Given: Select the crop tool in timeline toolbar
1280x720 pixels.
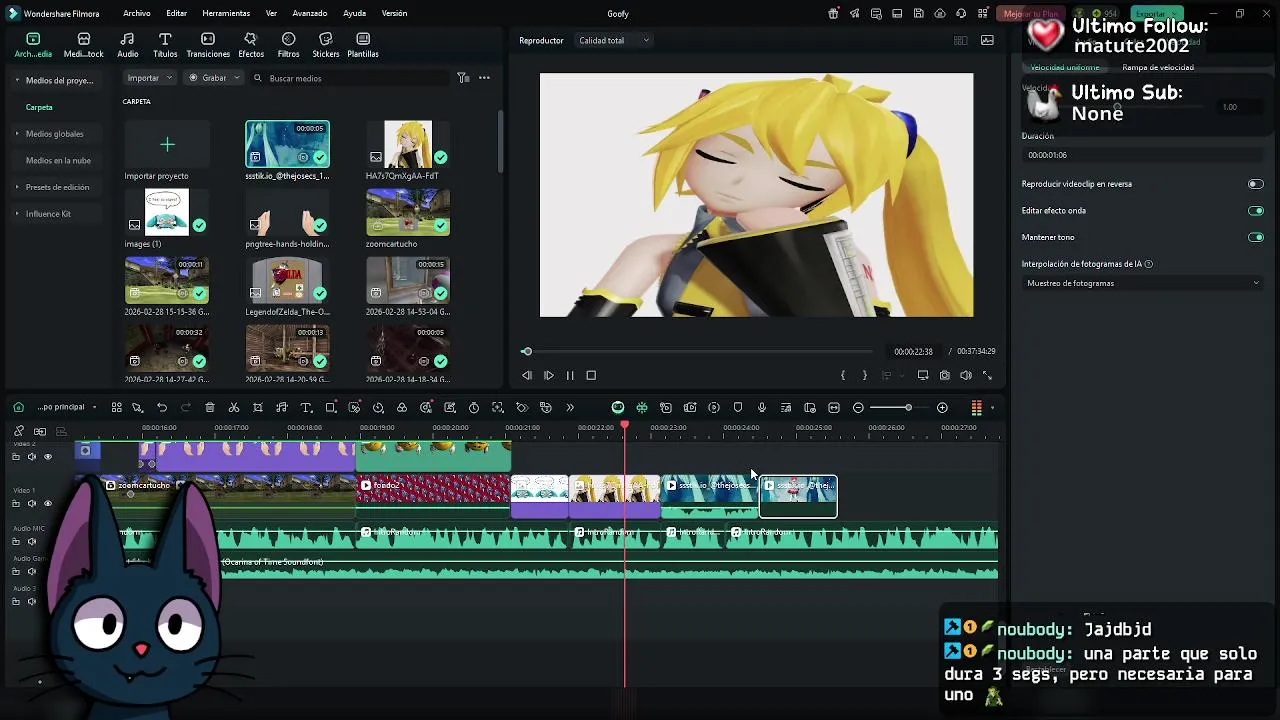Looking at the screenshot, I should click(258, 408).
